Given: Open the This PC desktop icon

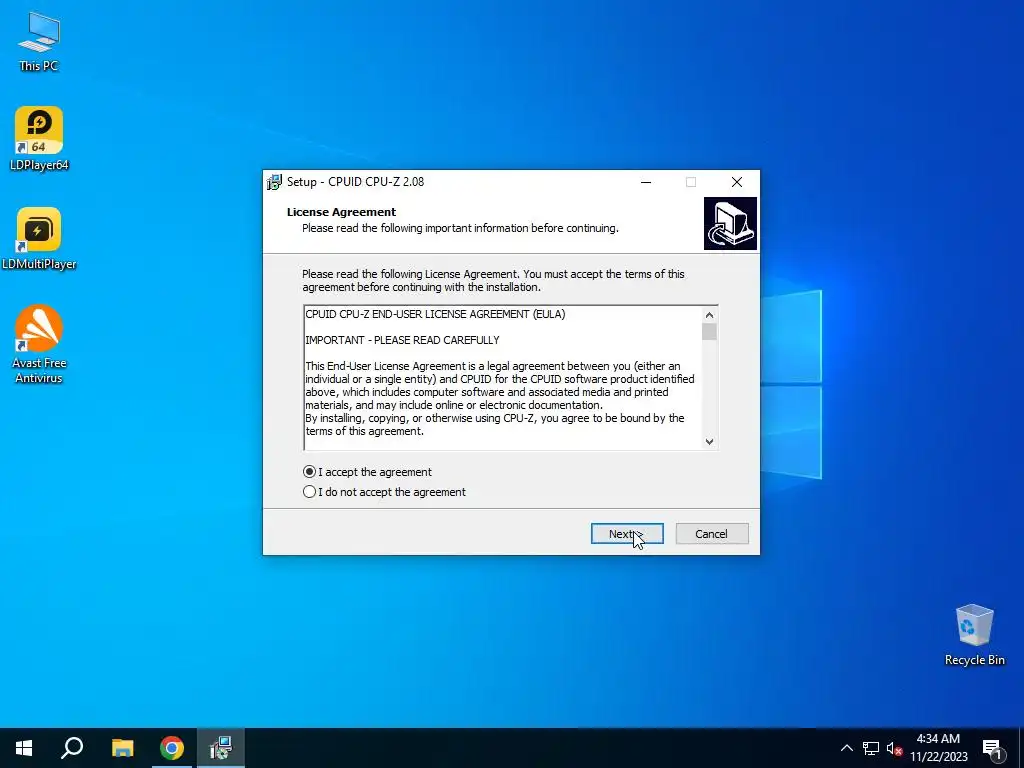Looking at the screenshot, I should [39, 40].
